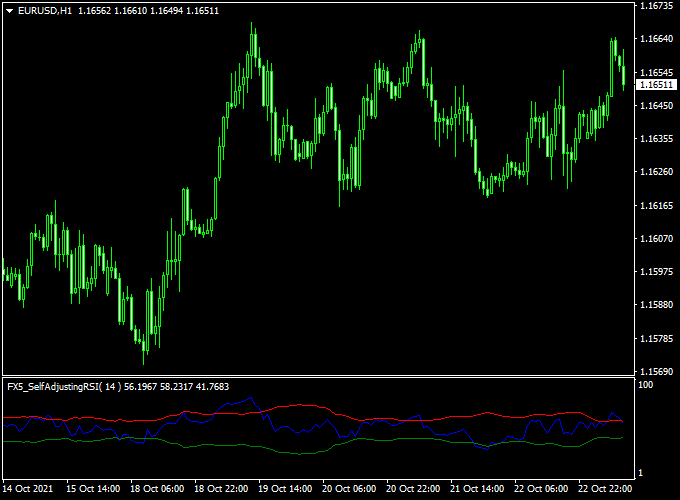680x500 pixels.
Task: Click the indicator scale label 1
Action: pos(641,473)
